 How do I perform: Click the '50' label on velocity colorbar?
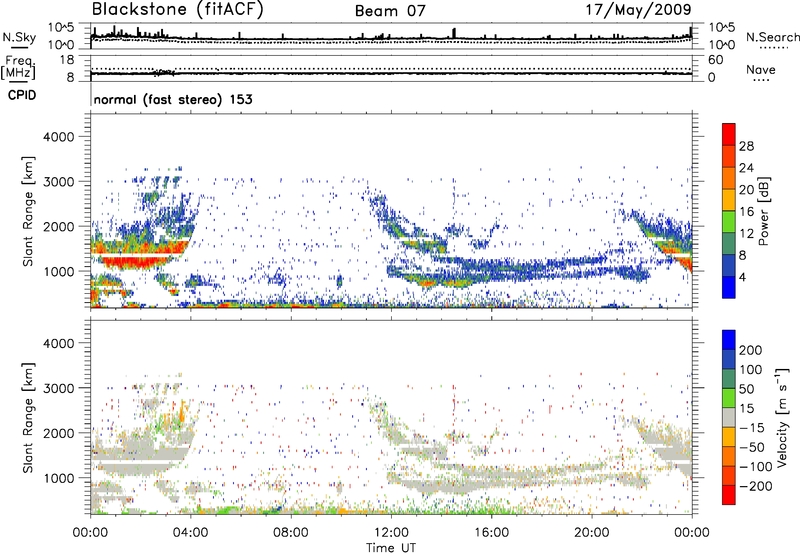(746, 389)
